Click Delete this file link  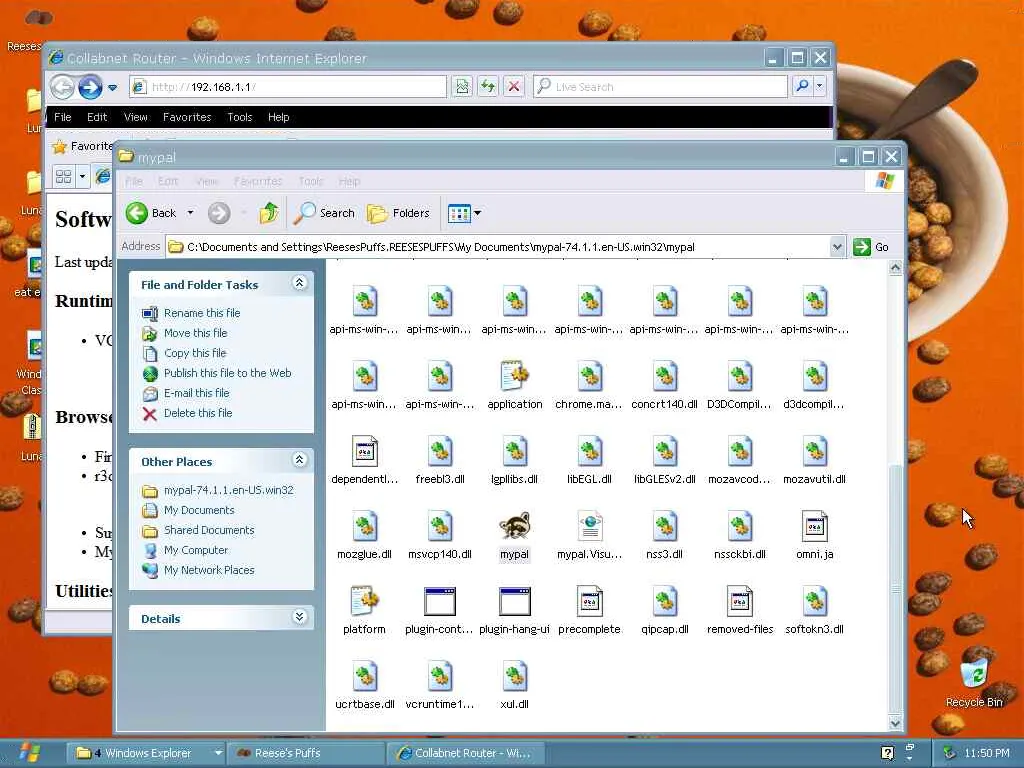click(x=198, y=413)
